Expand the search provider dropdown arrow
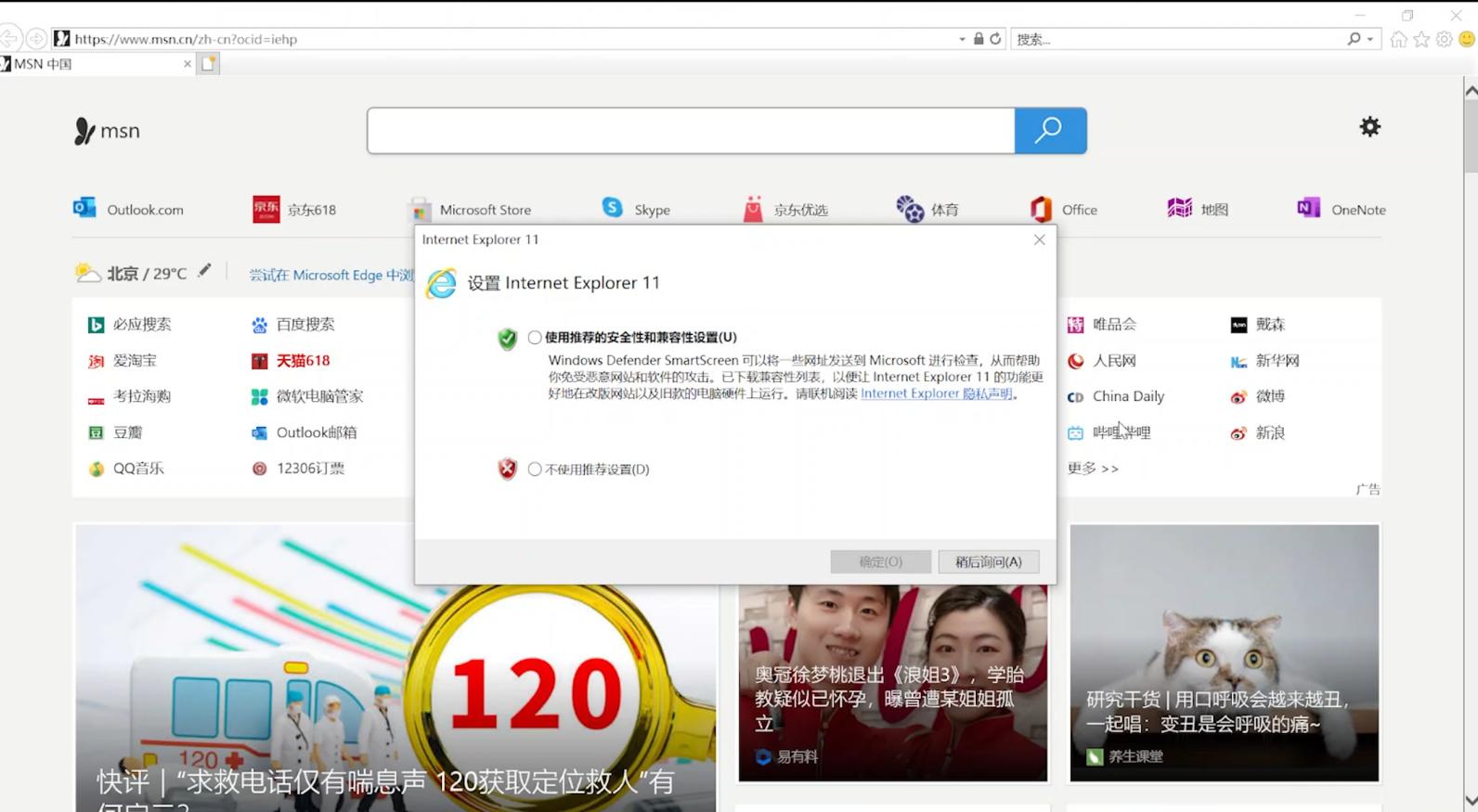Viewport: 1478px width, 812px height. pos(1370,39)
